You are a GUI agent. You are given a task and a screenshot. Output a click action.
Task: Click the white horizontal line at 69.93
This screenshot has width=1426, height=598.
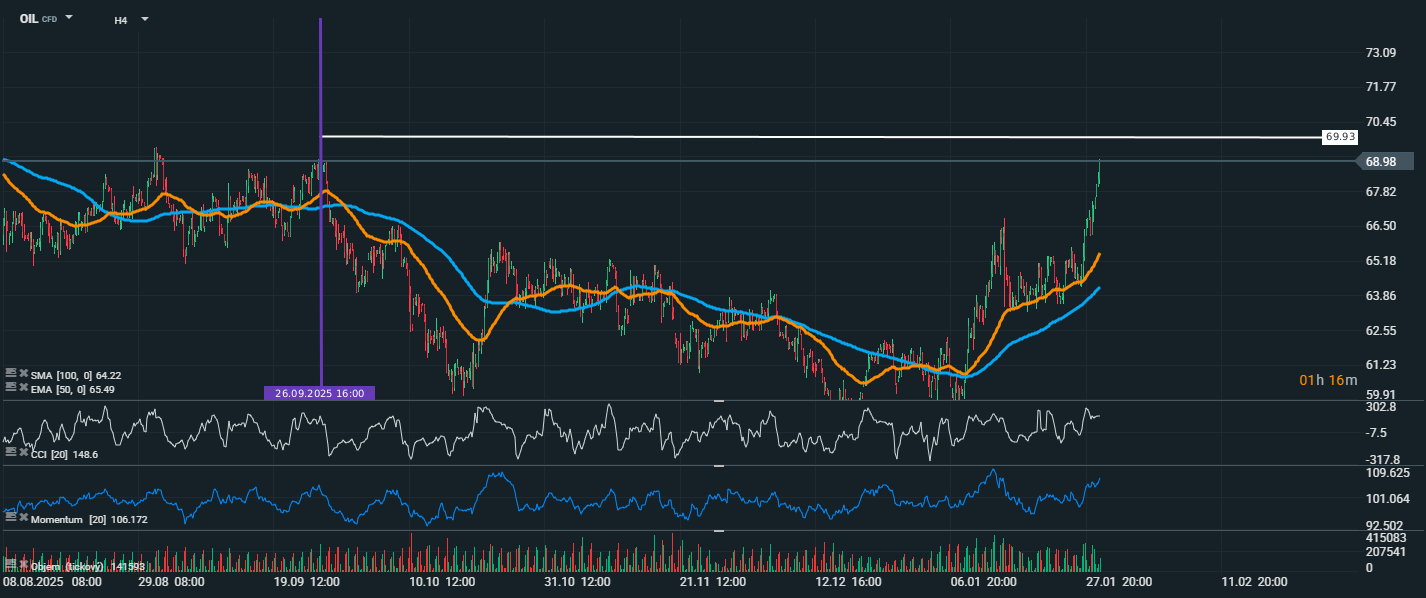point(800,136)
